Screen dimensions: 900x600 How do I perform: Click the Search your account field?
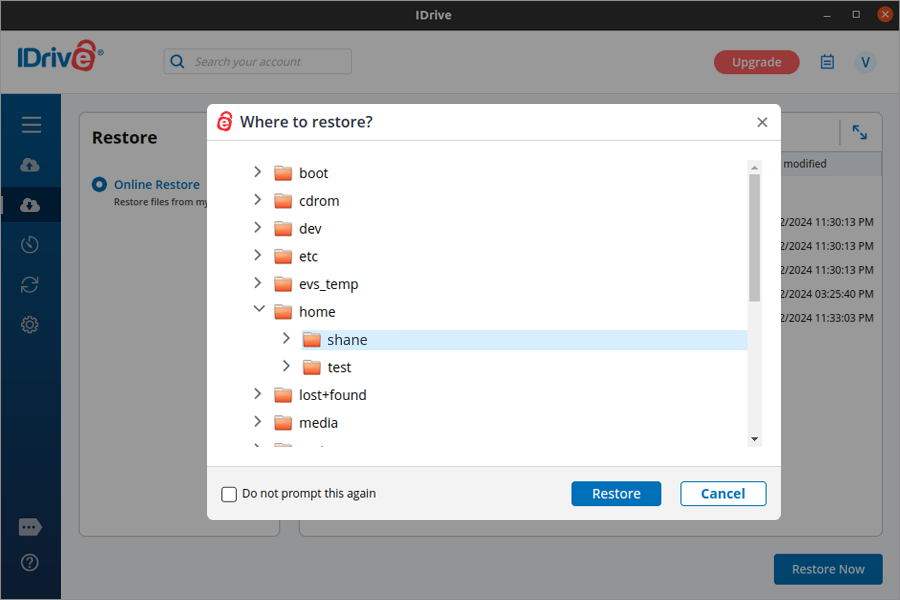coord(258,62)
